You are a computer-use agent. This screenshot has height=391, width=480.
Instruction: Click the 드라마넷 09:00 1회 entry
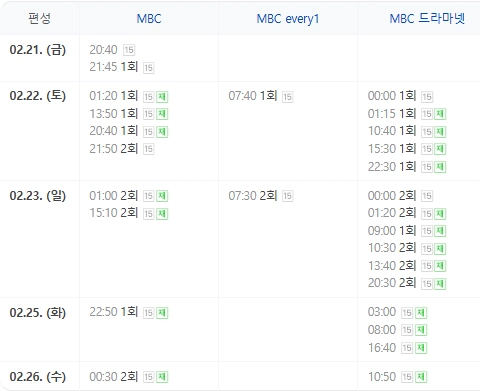click(x=392, y=231)
